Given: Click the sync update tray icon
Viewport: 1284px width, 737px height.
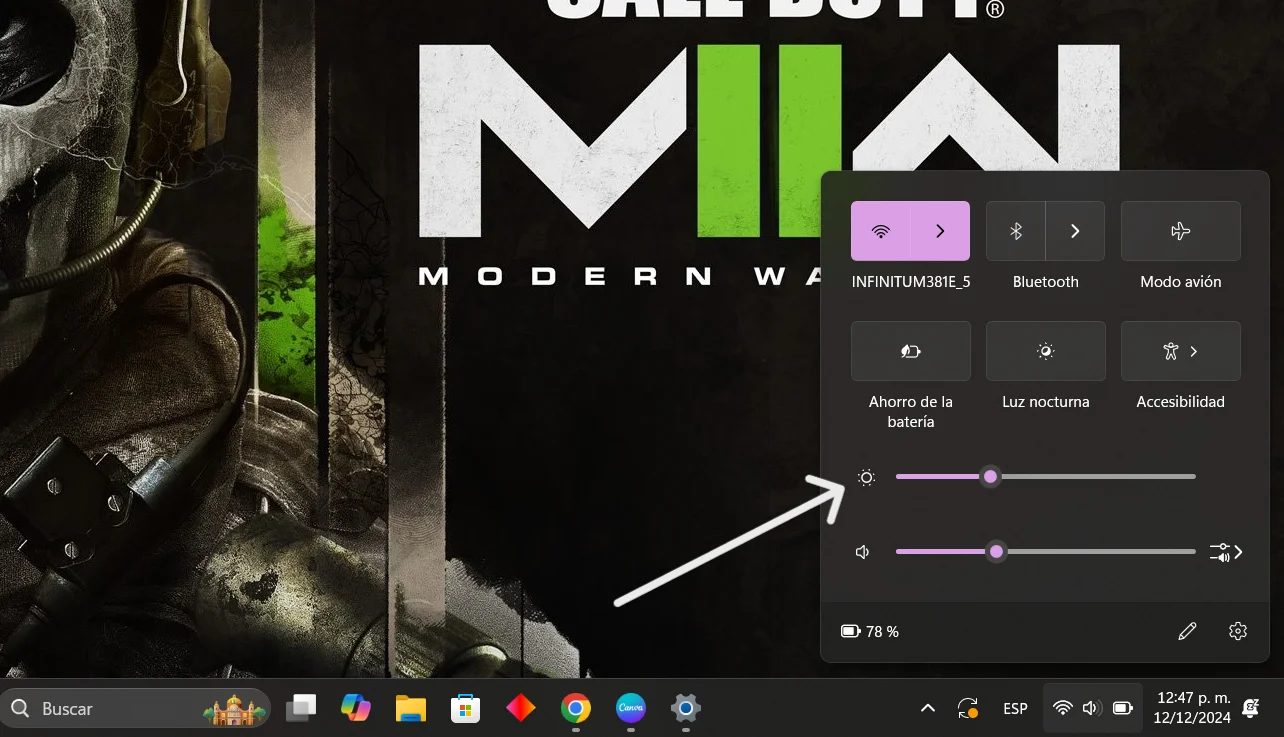Looking at the screenshot, I should point(967,709).
